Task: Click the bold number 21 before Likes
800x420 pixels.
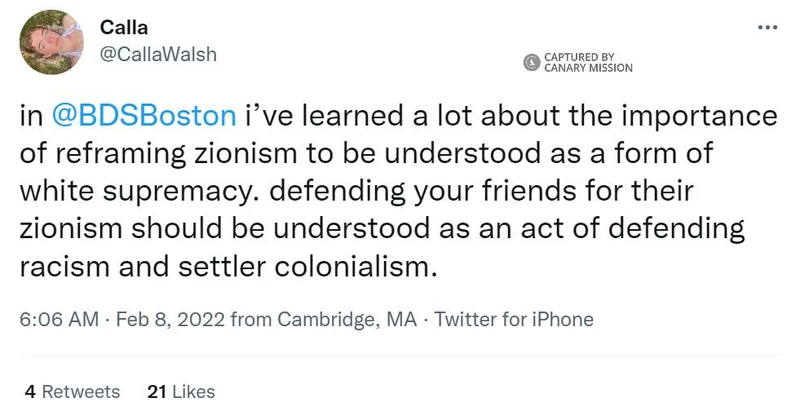Action: 155,392
